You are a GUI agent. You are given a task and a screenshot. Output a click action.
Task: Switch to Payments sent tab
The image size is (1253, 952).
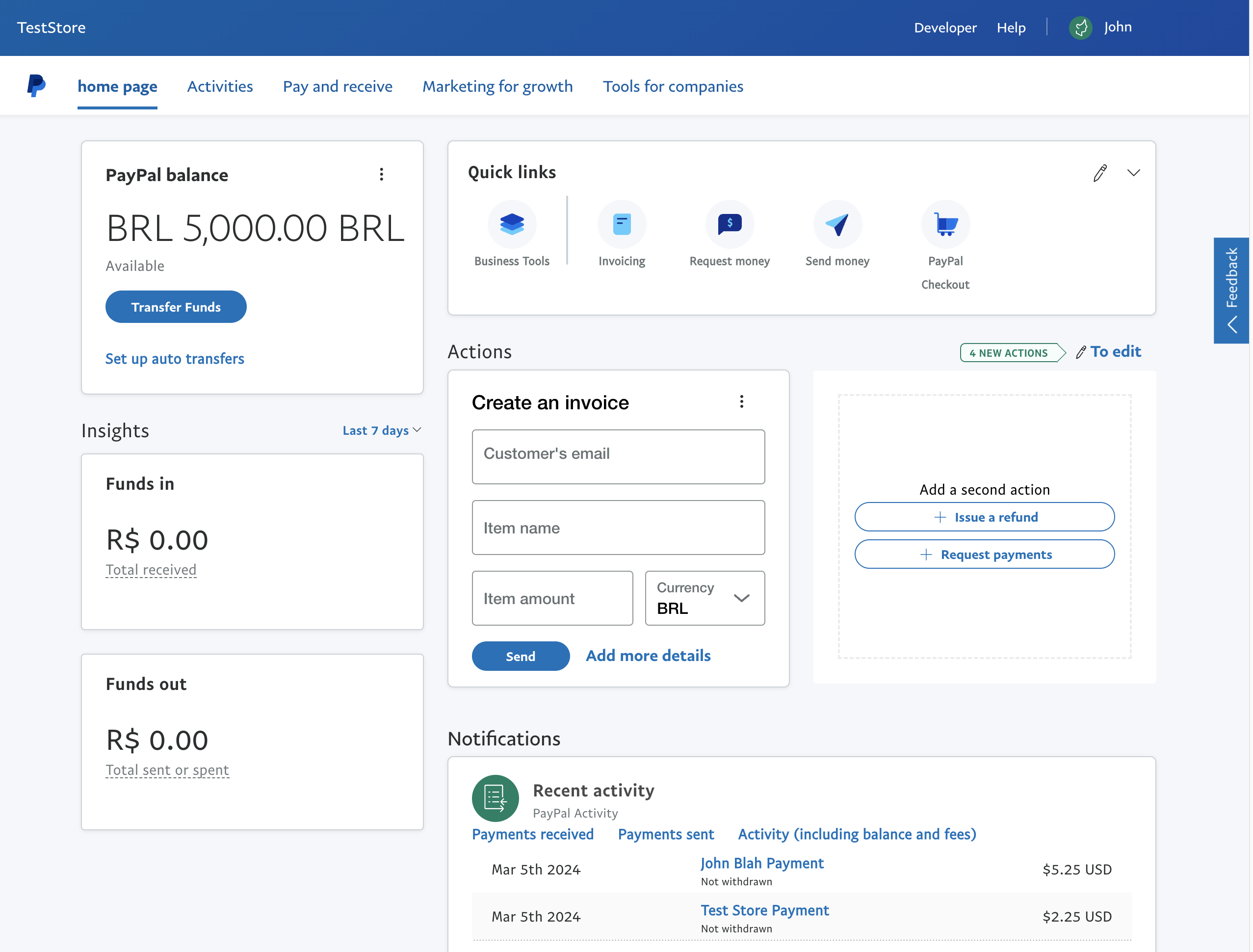pyautogui.click(x=666, y=834)
